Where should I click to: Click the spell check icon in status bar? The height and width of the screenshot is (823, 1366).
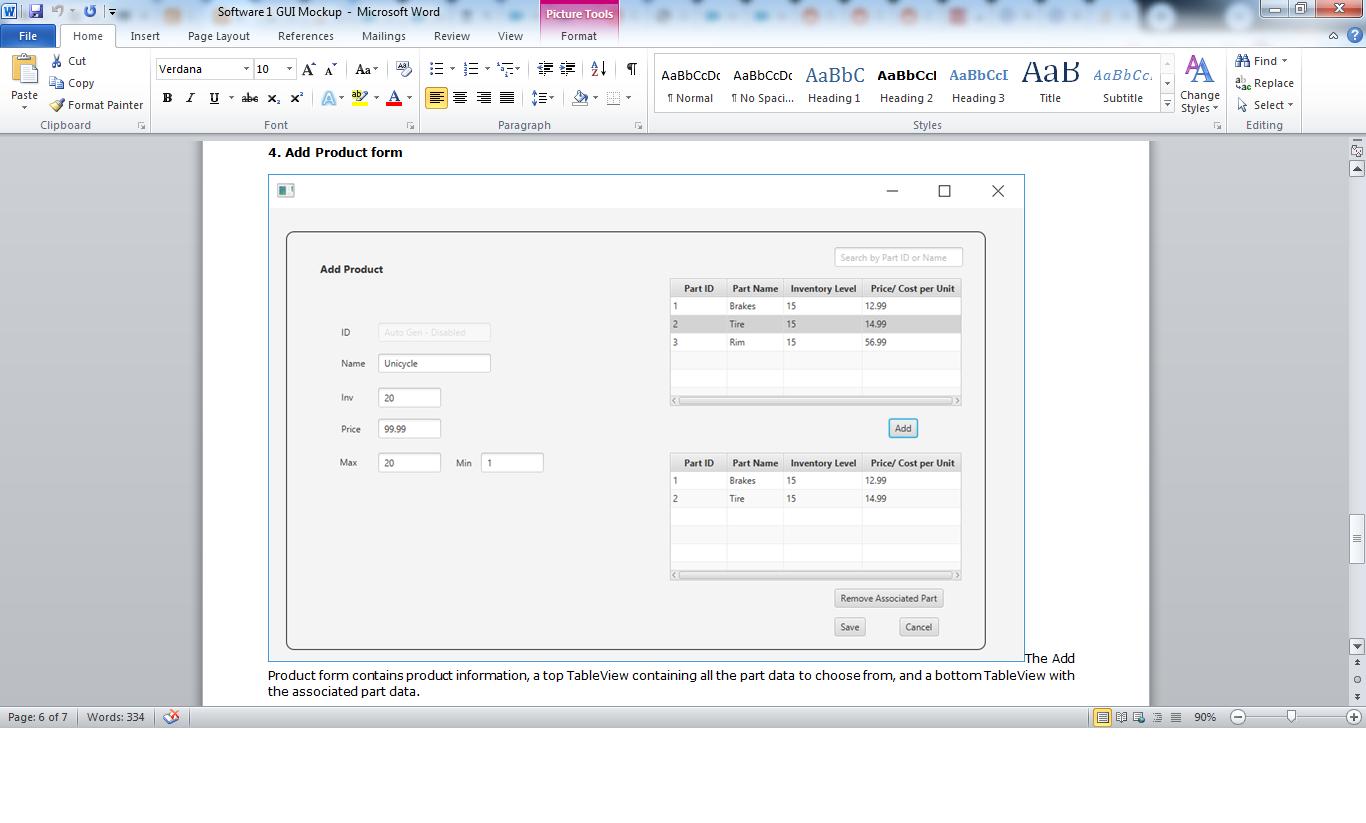(x=171, y=717)
